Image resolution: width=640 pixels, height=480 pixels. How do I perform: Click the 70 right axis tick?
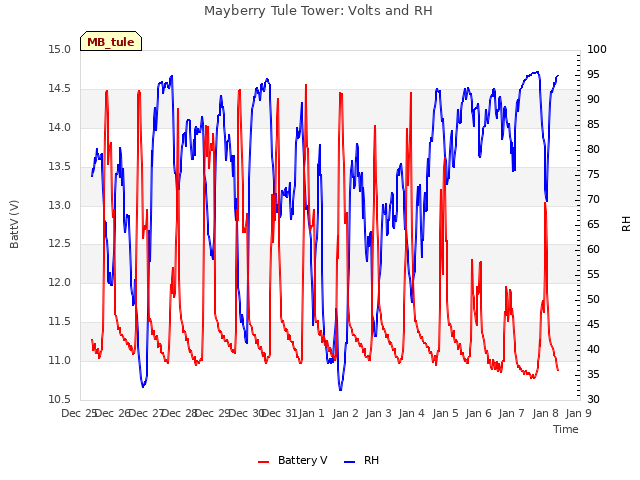pyautogui.click(x=593, y=199)
